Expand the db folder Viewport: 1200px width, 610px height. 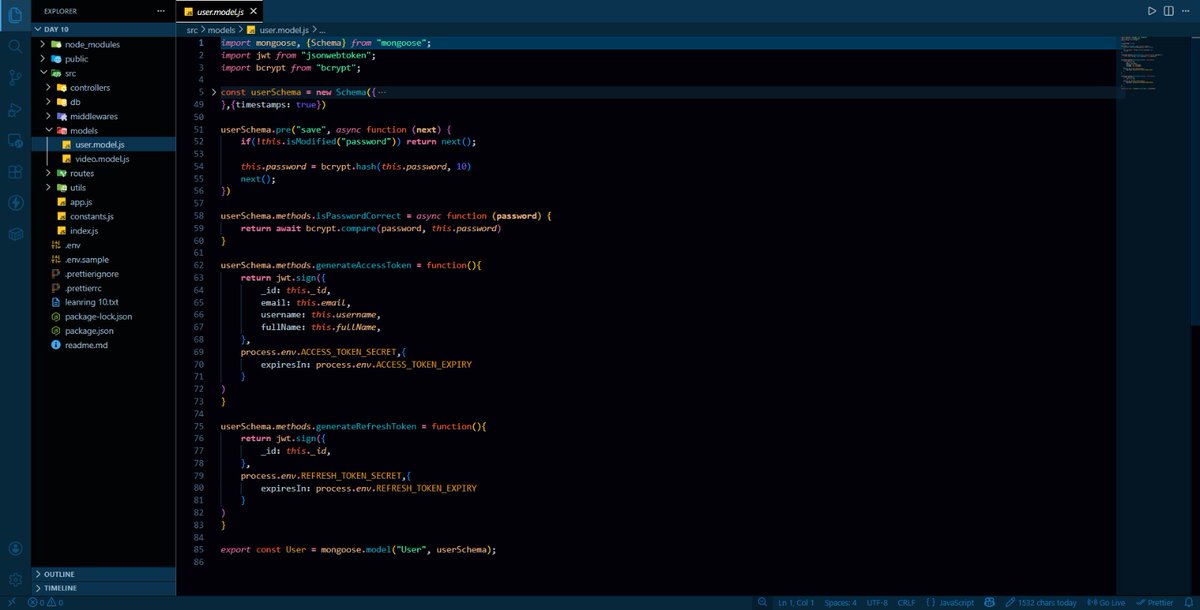click(x=103, y=101)
